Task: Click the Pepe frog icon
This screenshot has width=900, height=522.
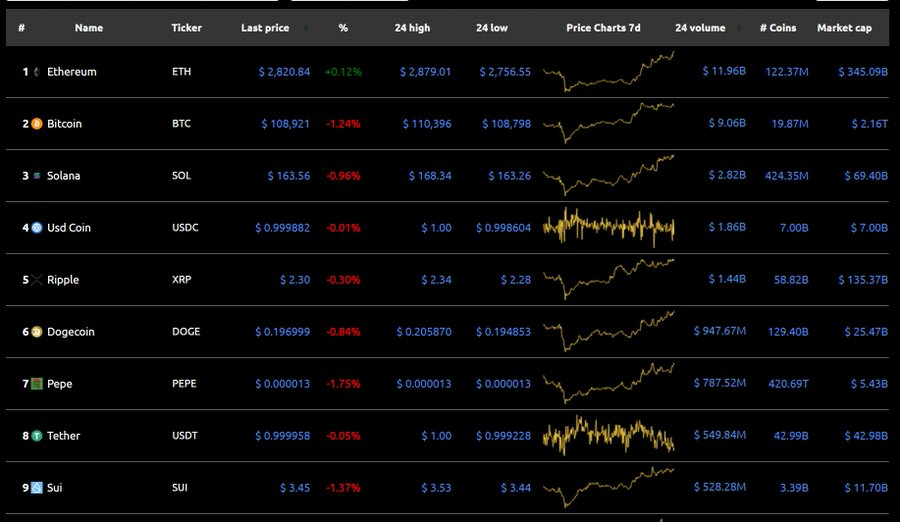Action: (37, 384)
